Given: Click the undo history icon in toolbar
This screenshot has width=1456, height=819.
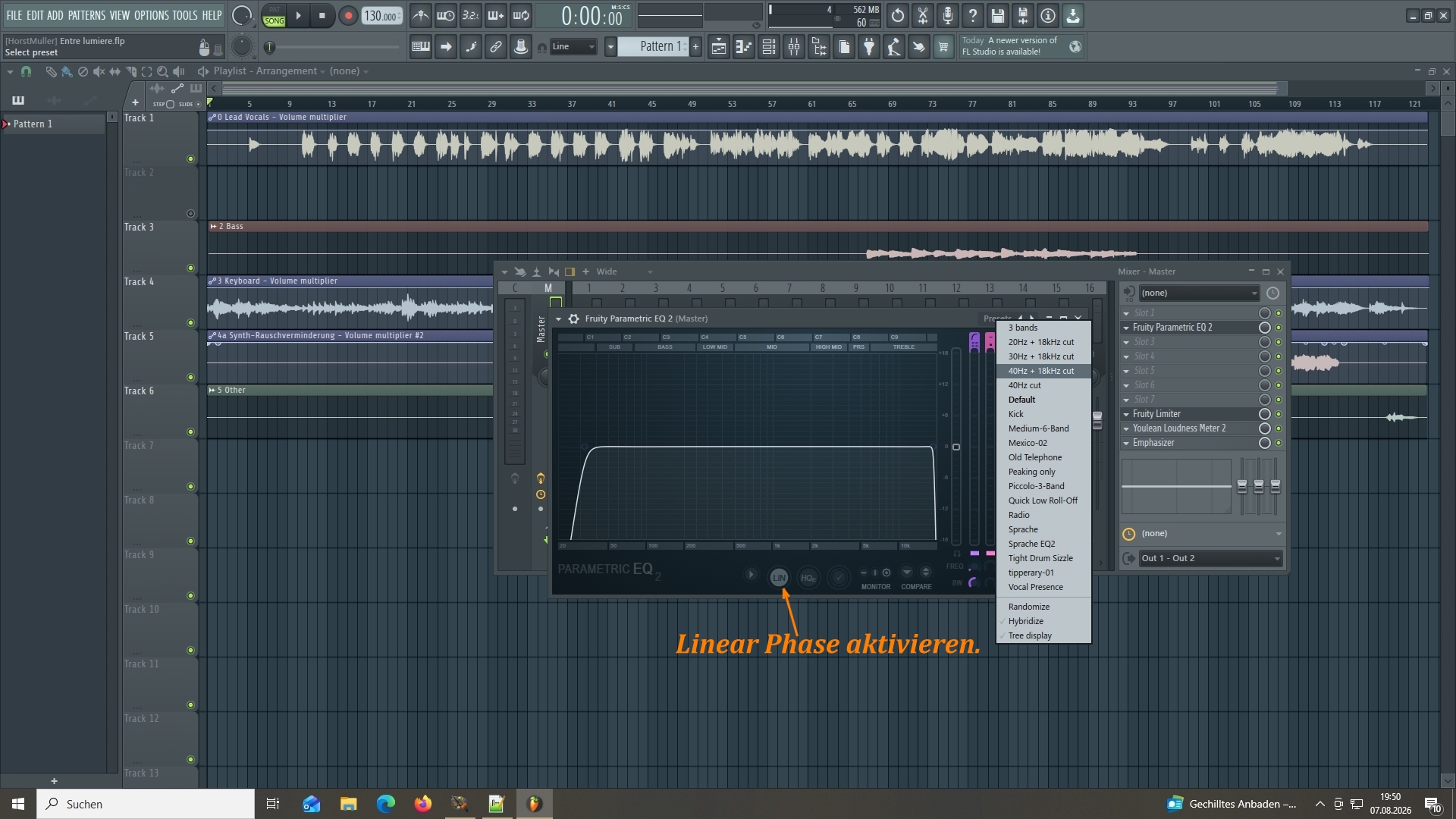Looking at the screenshot, I should (898, 15).
